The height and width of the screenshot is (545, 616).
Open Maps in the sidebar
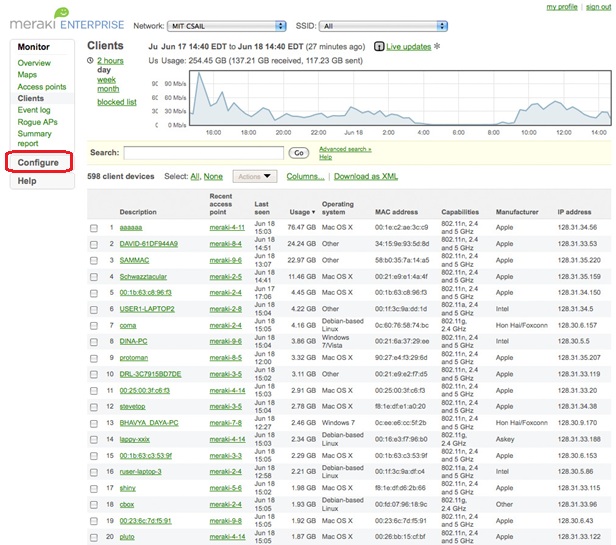pos(27,75)
